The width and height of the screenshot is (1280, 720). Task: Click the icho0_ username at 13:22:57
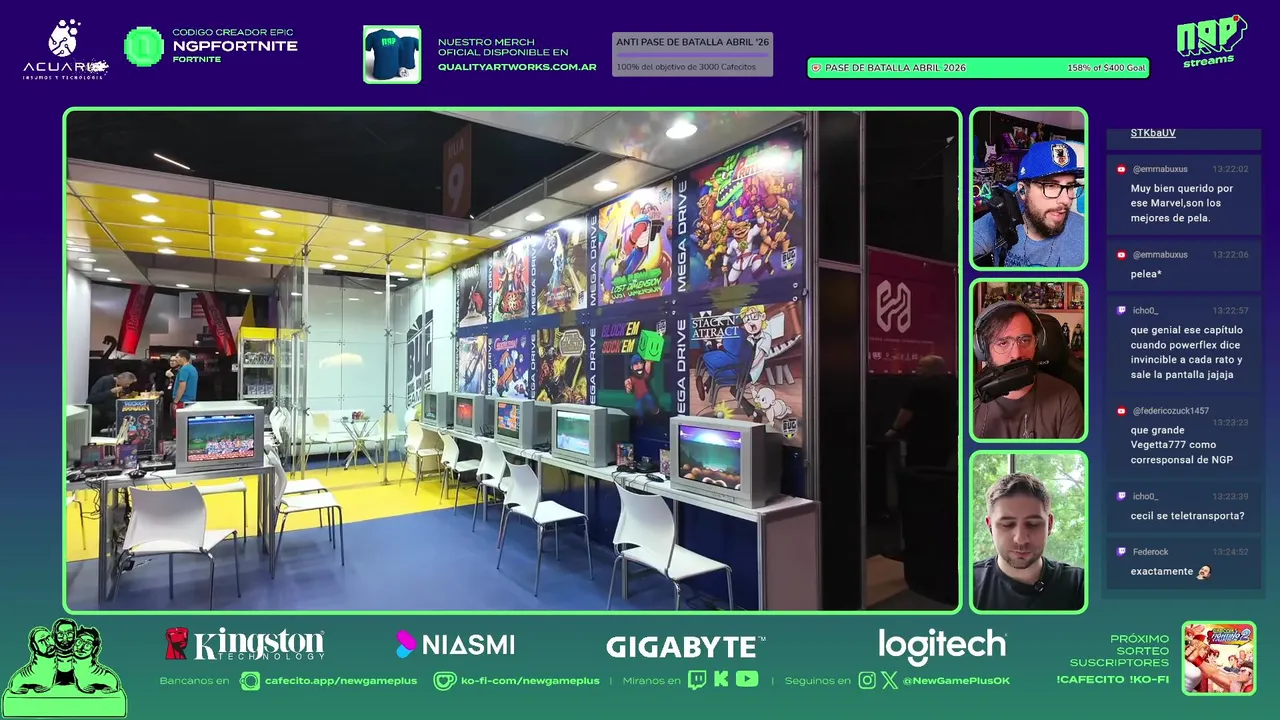1145,311
